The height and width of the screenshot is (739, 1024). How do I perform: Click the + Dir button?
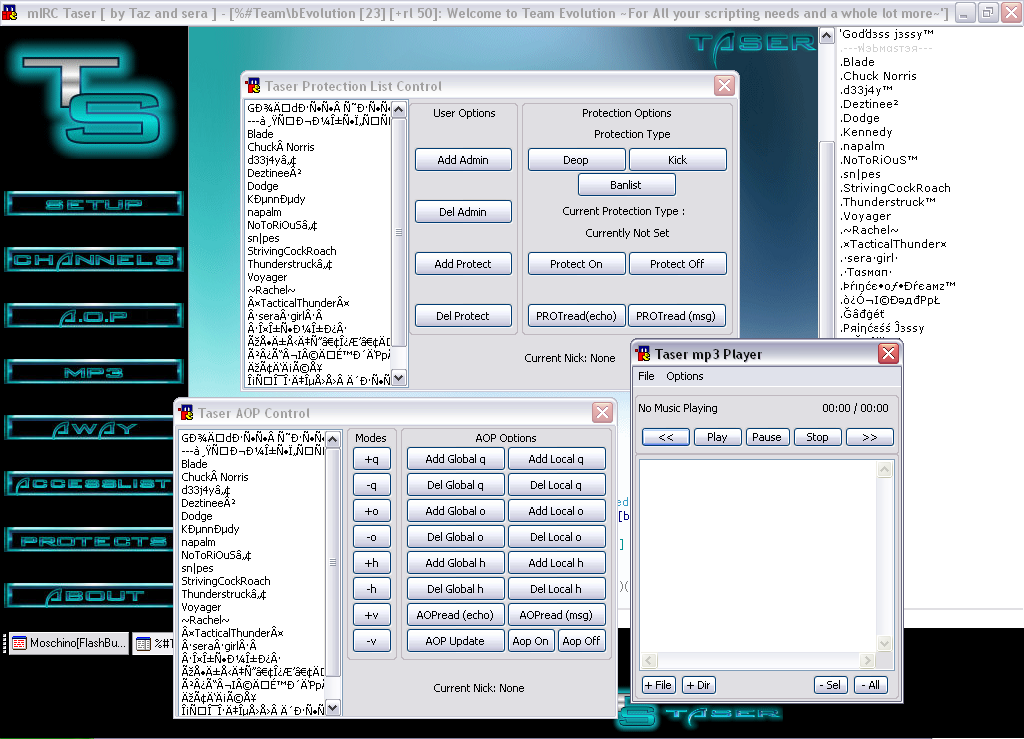[x=698, y=685]
